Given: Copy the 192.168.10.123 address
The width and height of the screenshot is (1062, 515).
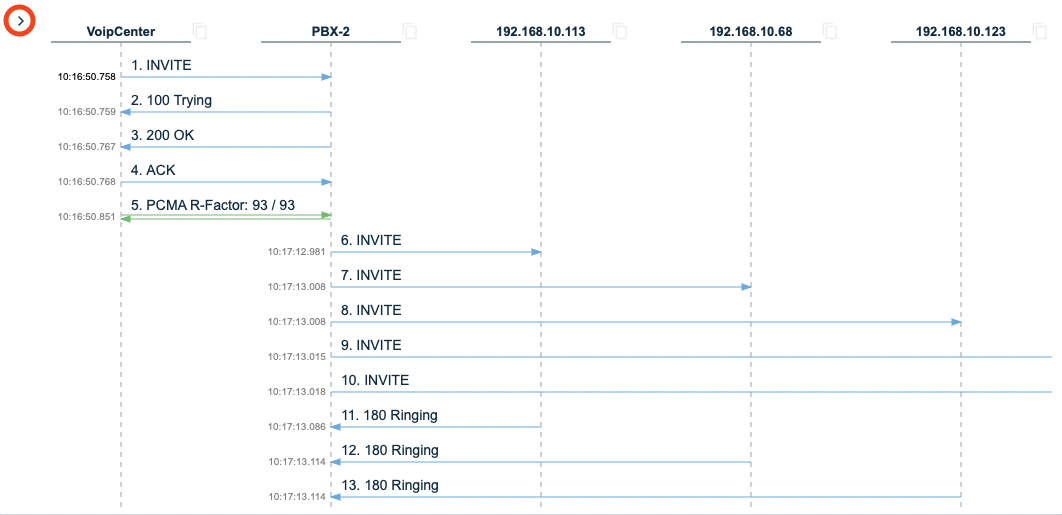Looking at the screenshot, I should tap(1040, 31).
